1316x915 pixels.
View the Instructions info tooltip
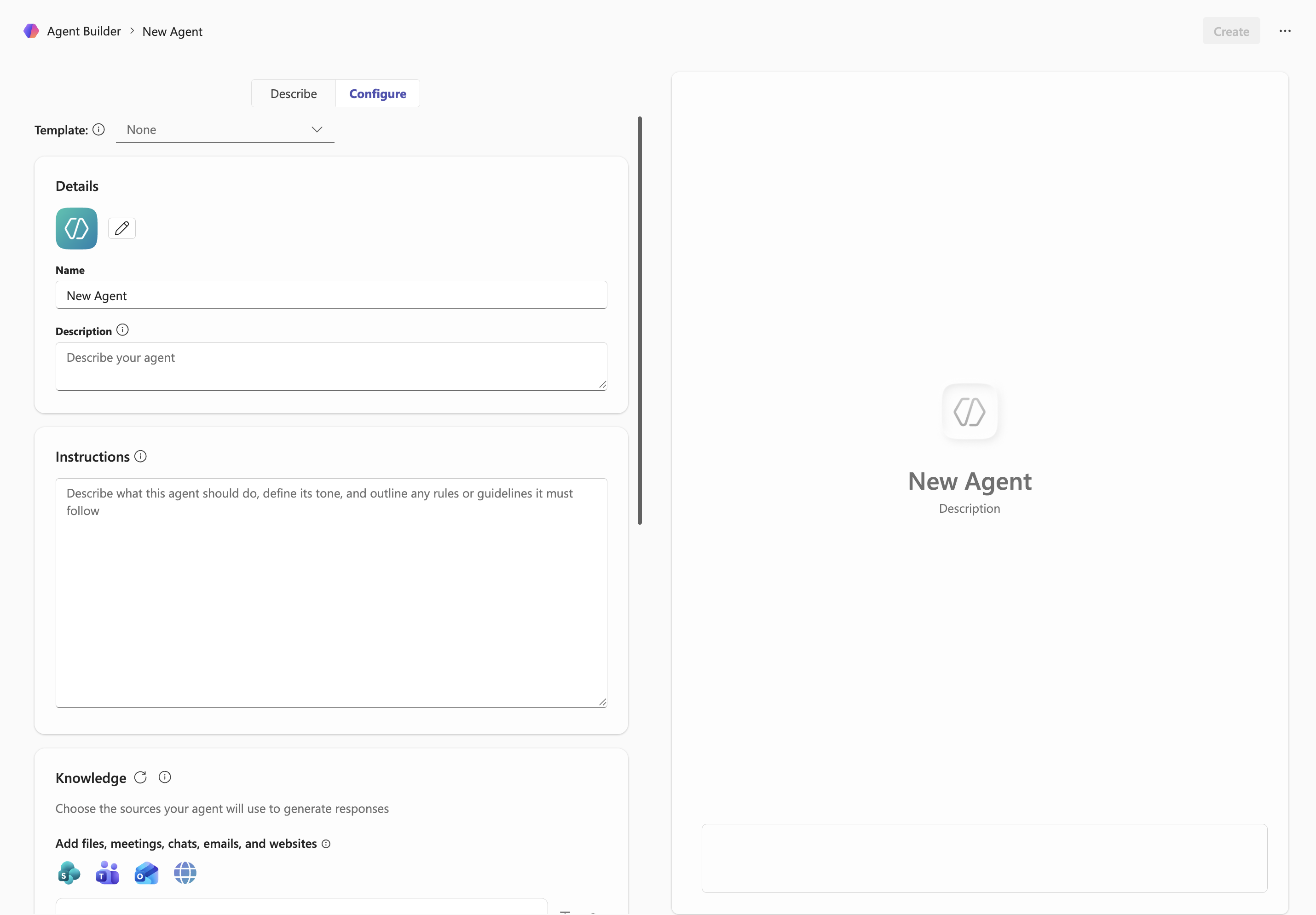pyautogui.click(x=140, y=457)
